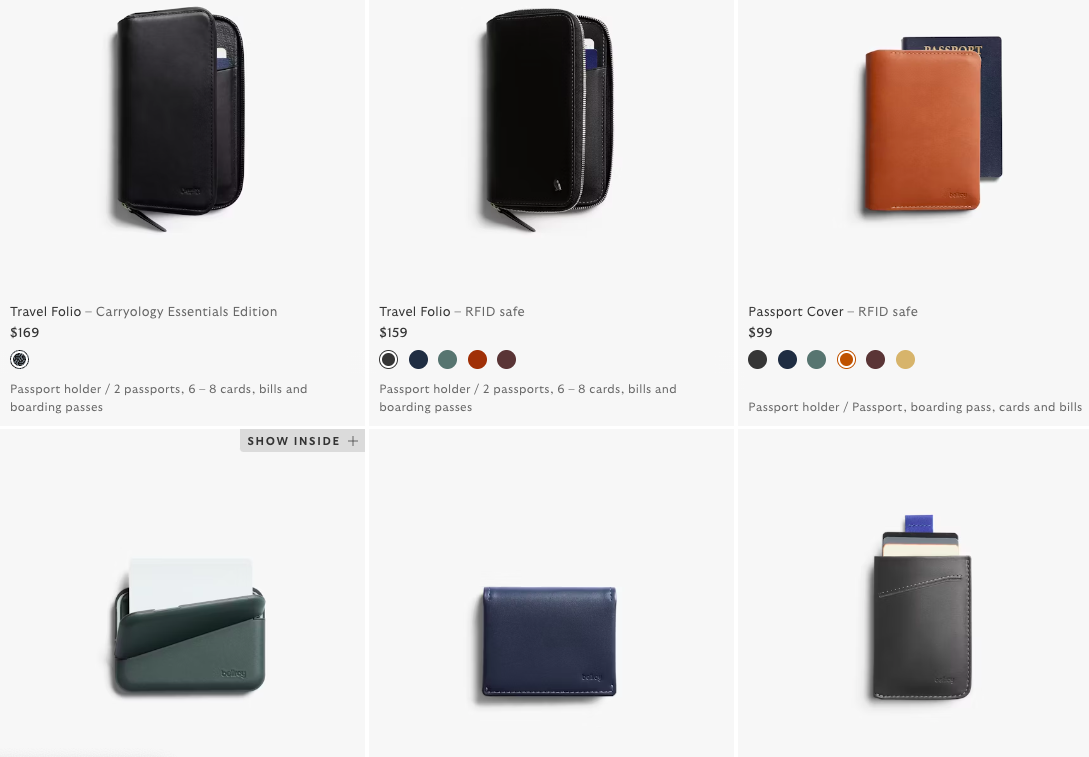Pick the black swatch under Passport Cover

758,360
